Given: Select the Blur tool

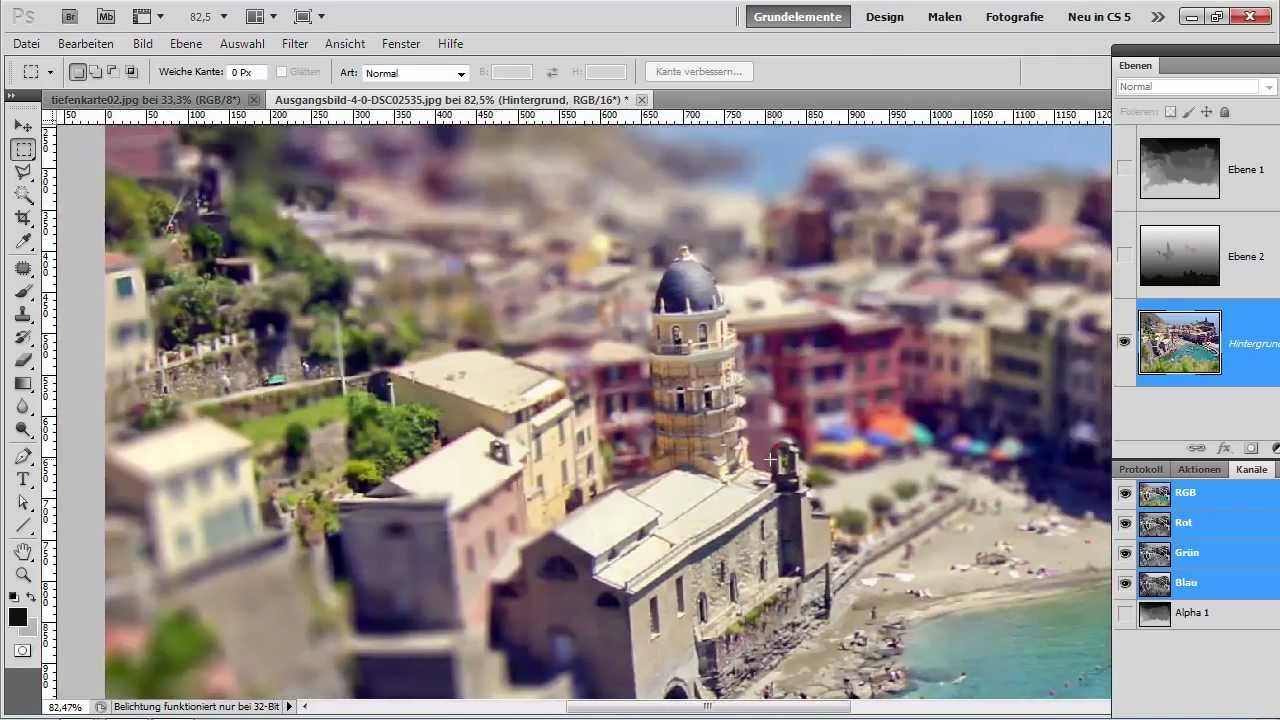Looking at the screenshot, I should pyautogui.click(x=23, y=407).
